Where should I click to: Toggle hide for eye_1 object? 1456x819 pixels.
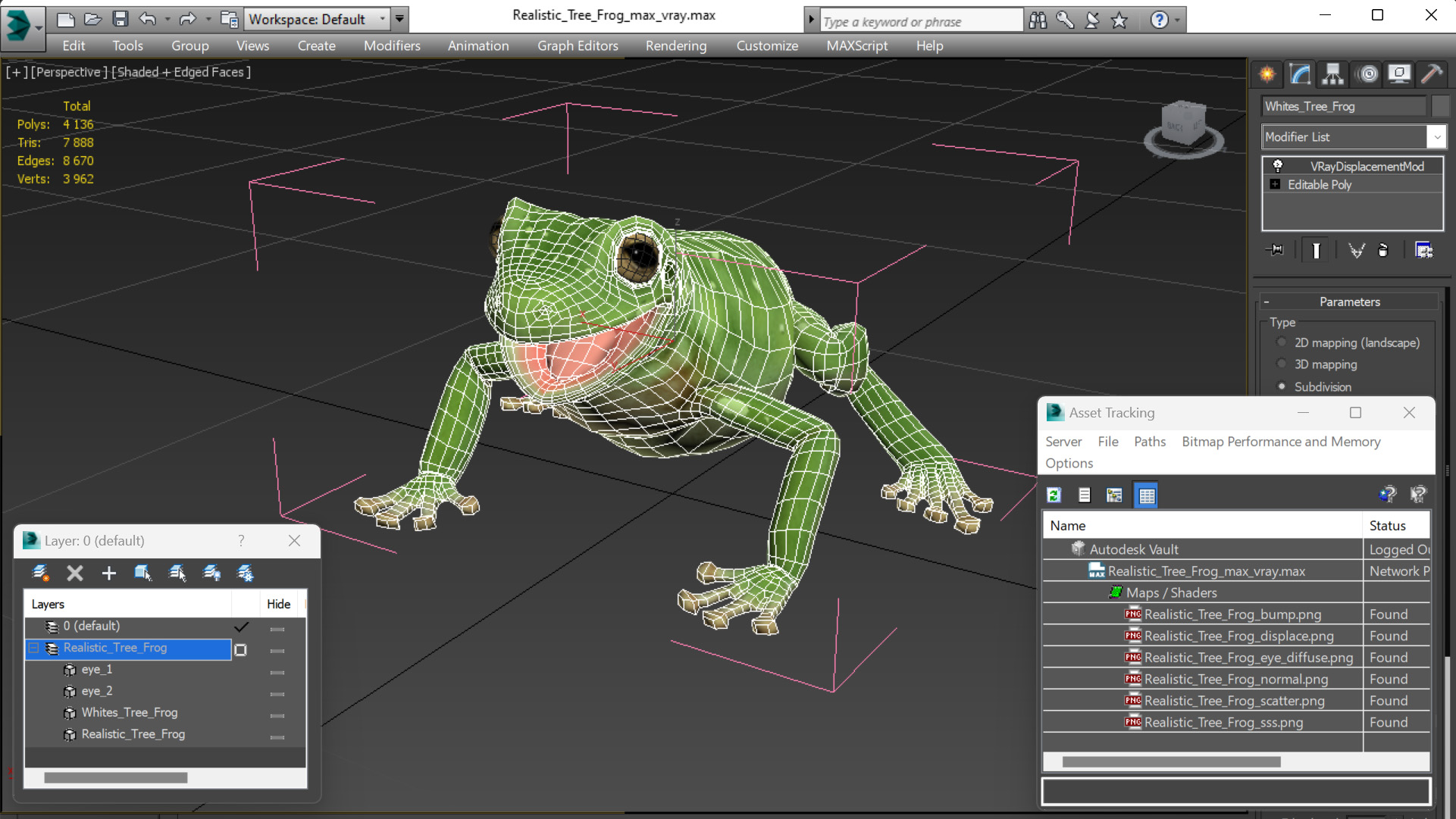[277, 671]
